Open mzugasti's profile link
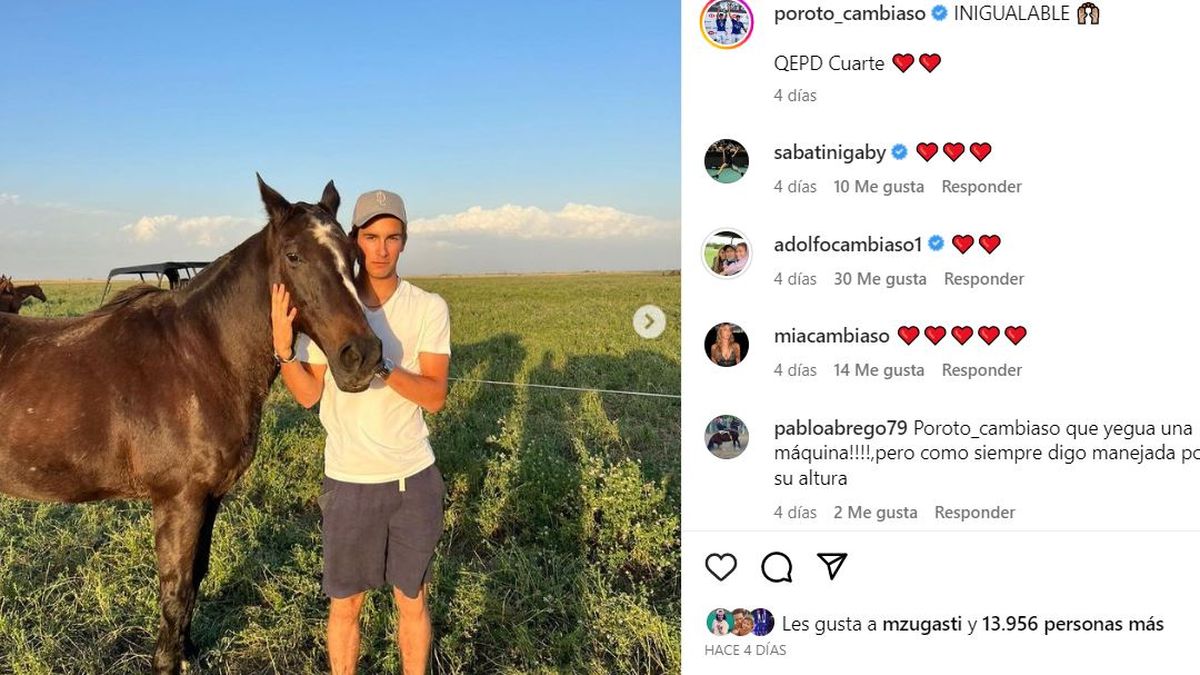Screen dimensions: 1200x675 pyautogui.click(x=922, y=624)
